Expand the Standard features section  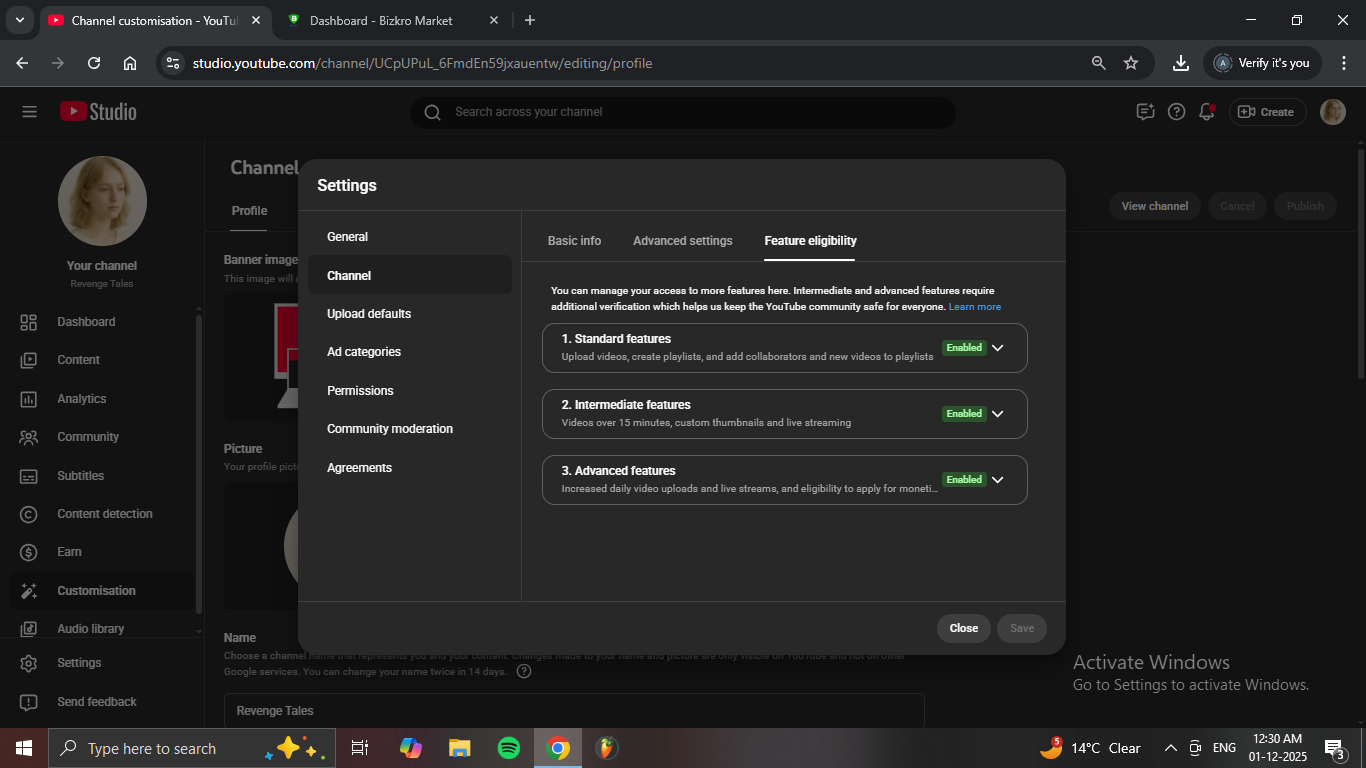[x=997, y=348]
